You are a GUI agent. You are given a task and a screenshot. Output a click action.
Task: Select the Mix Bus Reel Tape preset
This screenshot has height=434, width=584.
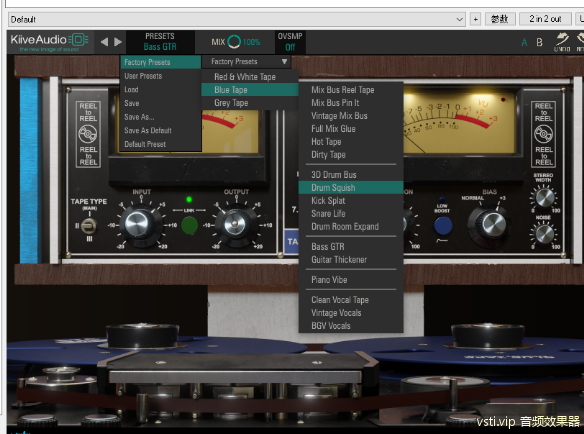coord(351,90)
